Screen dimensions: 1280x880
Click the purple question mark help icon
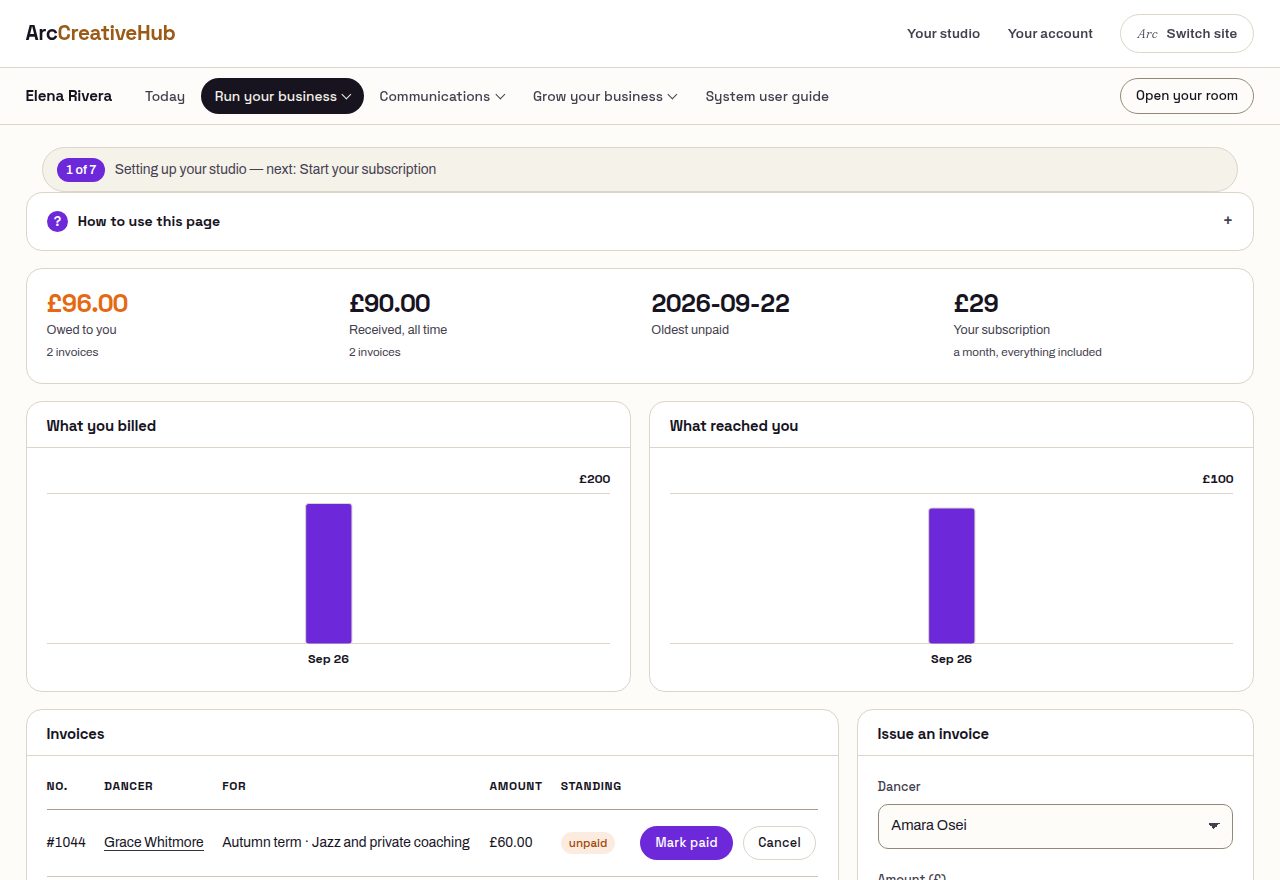click(57, 221)
